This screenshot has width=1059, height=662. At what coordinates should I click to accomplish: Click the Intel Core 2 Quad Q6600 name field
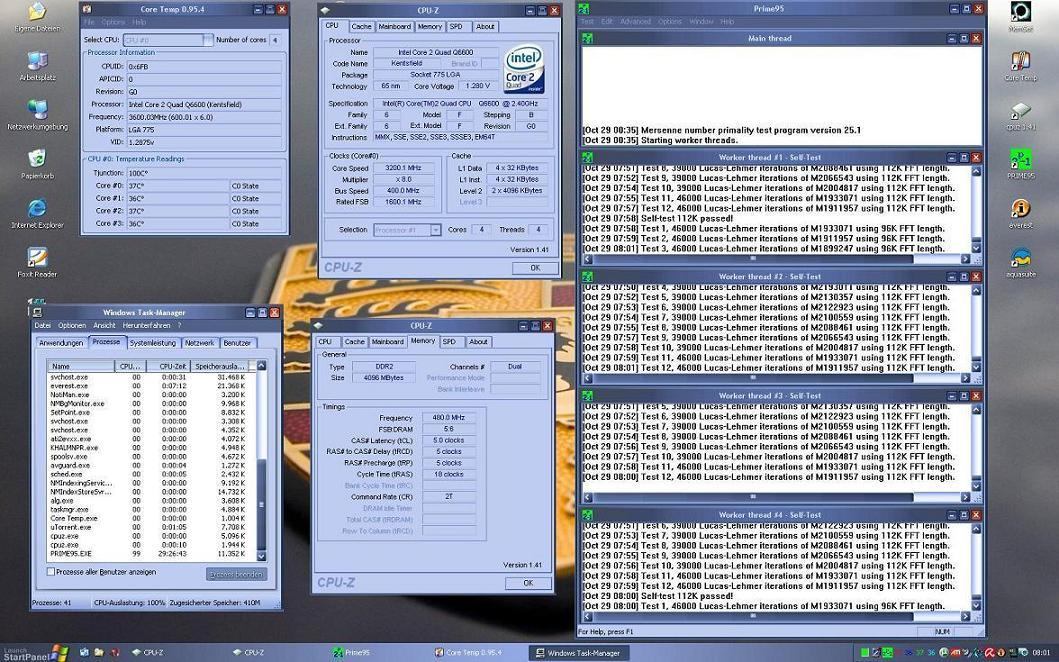[x=436, y=52]
